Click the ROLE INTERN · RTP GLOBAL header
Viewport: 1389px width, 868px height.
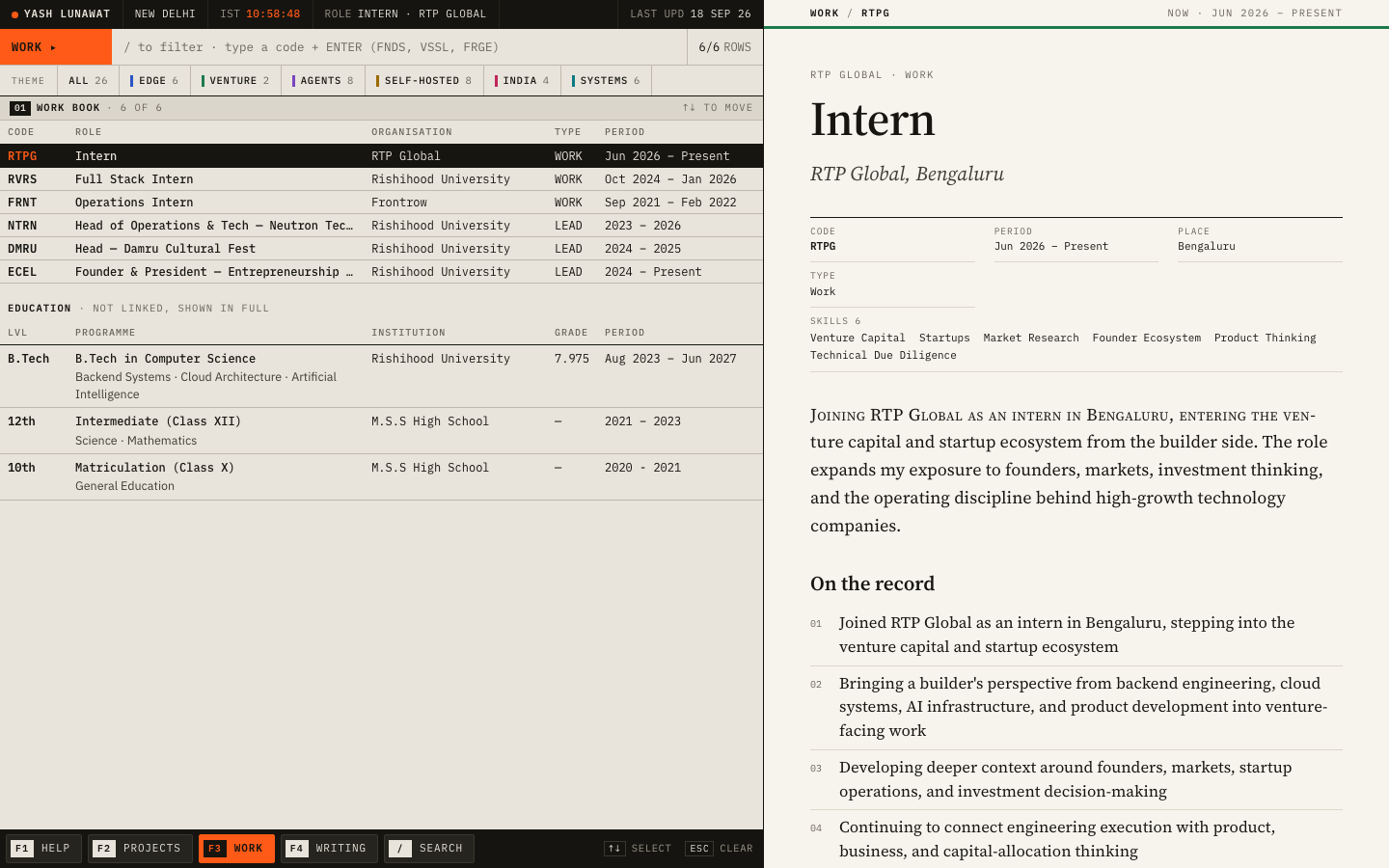pos(405,14)
